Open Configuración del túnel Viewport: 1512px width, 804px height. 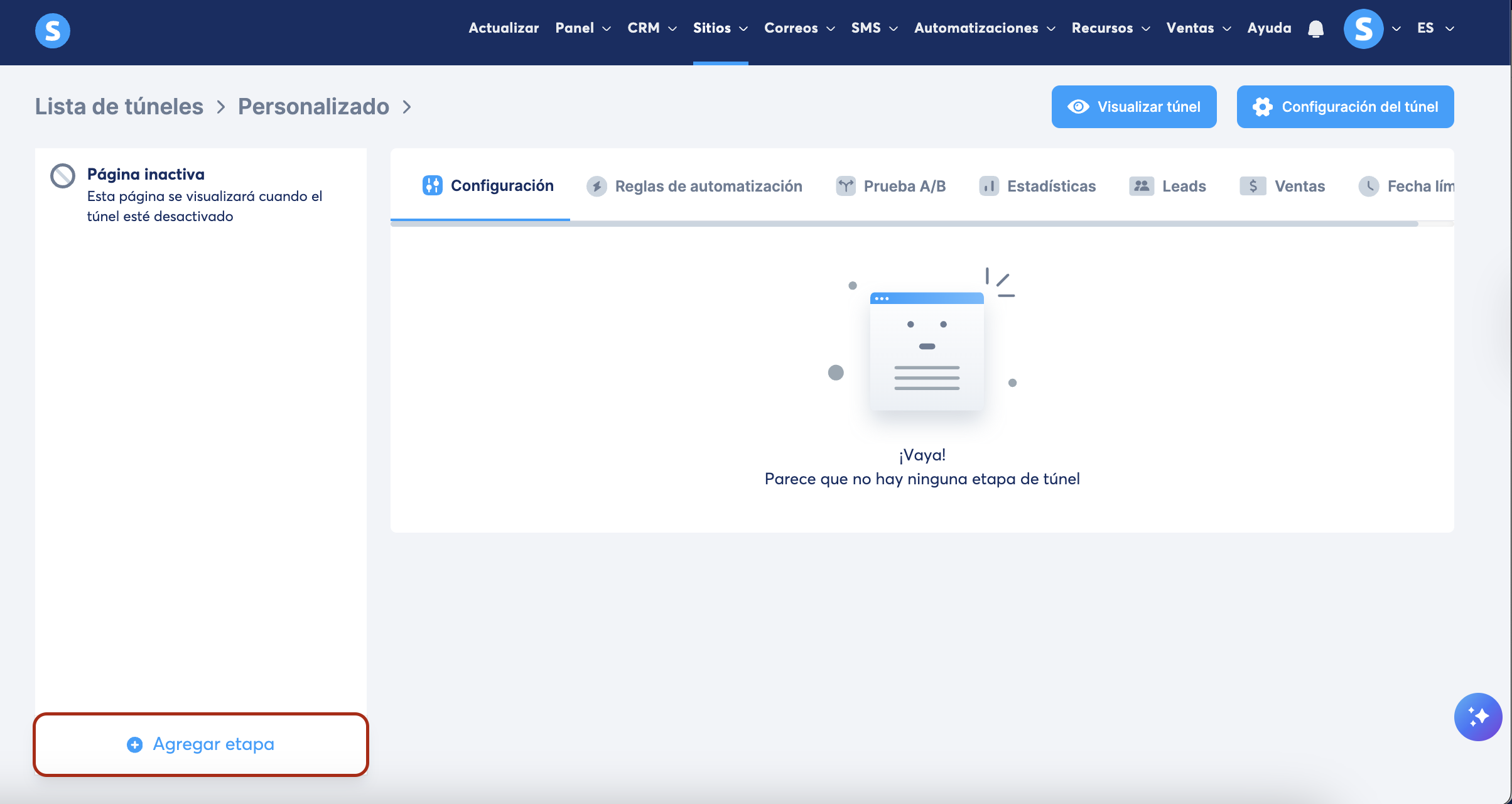tap(1344, 107)
